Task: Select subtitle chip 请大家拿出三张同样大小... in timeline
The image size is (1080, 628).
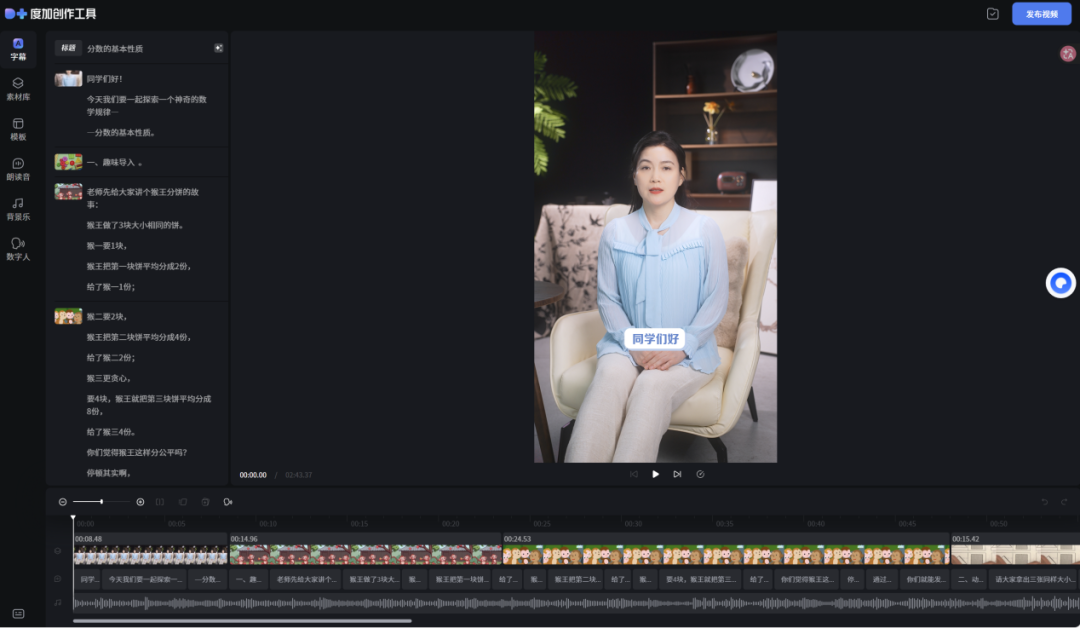Action: tap(1034, 579)
